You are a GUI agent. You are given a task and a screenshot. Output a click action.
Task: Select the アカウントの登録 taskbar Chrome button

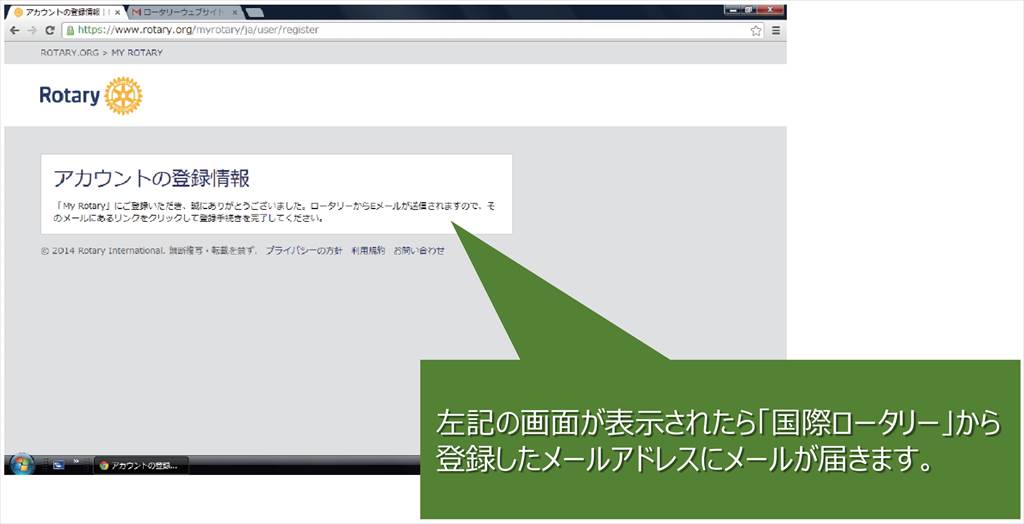tap(141, 466)
